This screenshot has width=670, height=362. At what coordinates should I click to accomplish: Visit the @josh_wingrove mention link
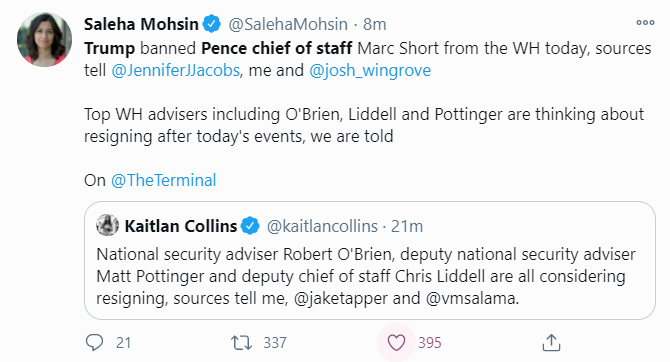point(370,70)
